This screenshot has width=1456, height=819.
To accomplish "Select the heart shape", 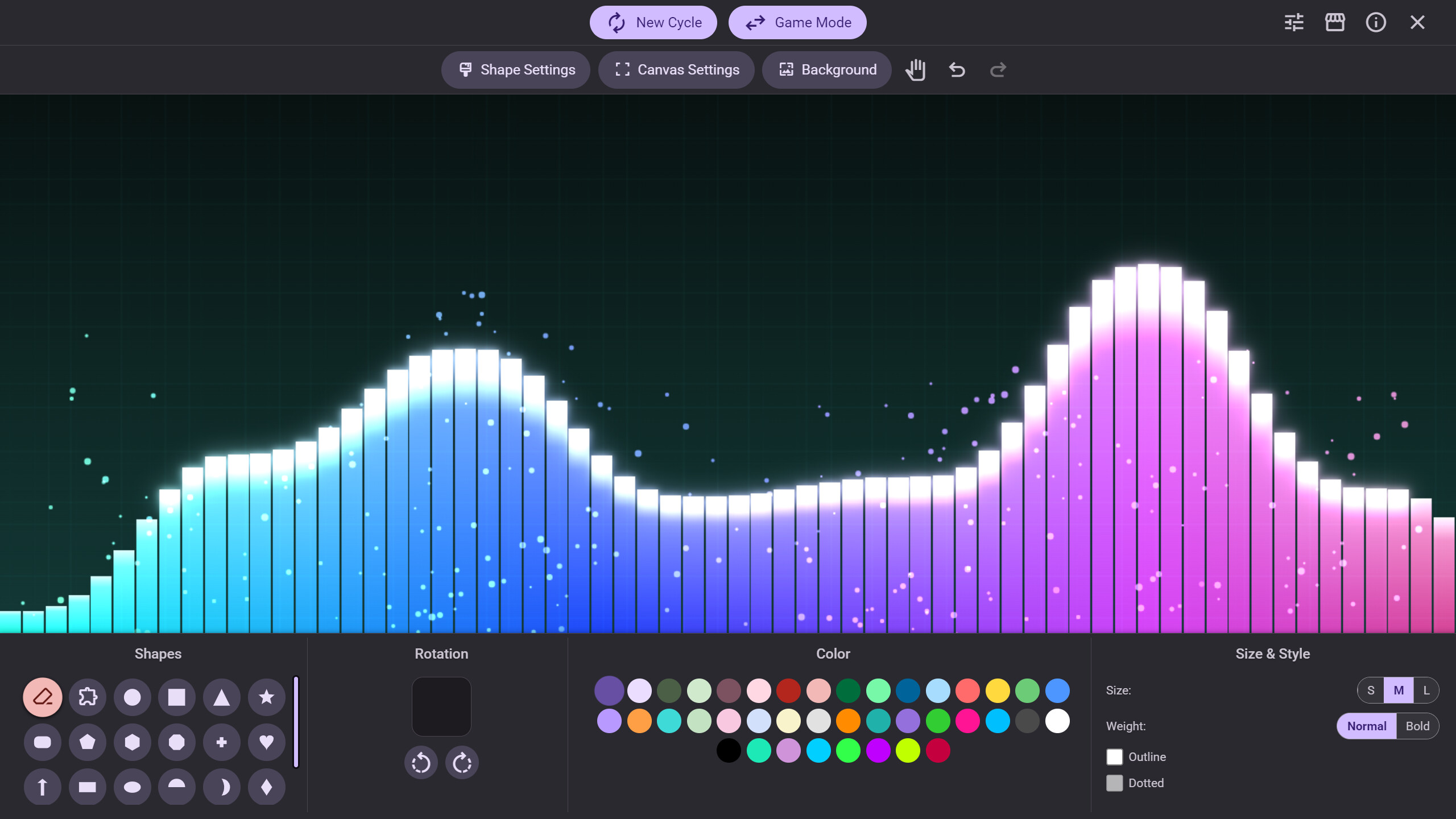I will [266, 742].
